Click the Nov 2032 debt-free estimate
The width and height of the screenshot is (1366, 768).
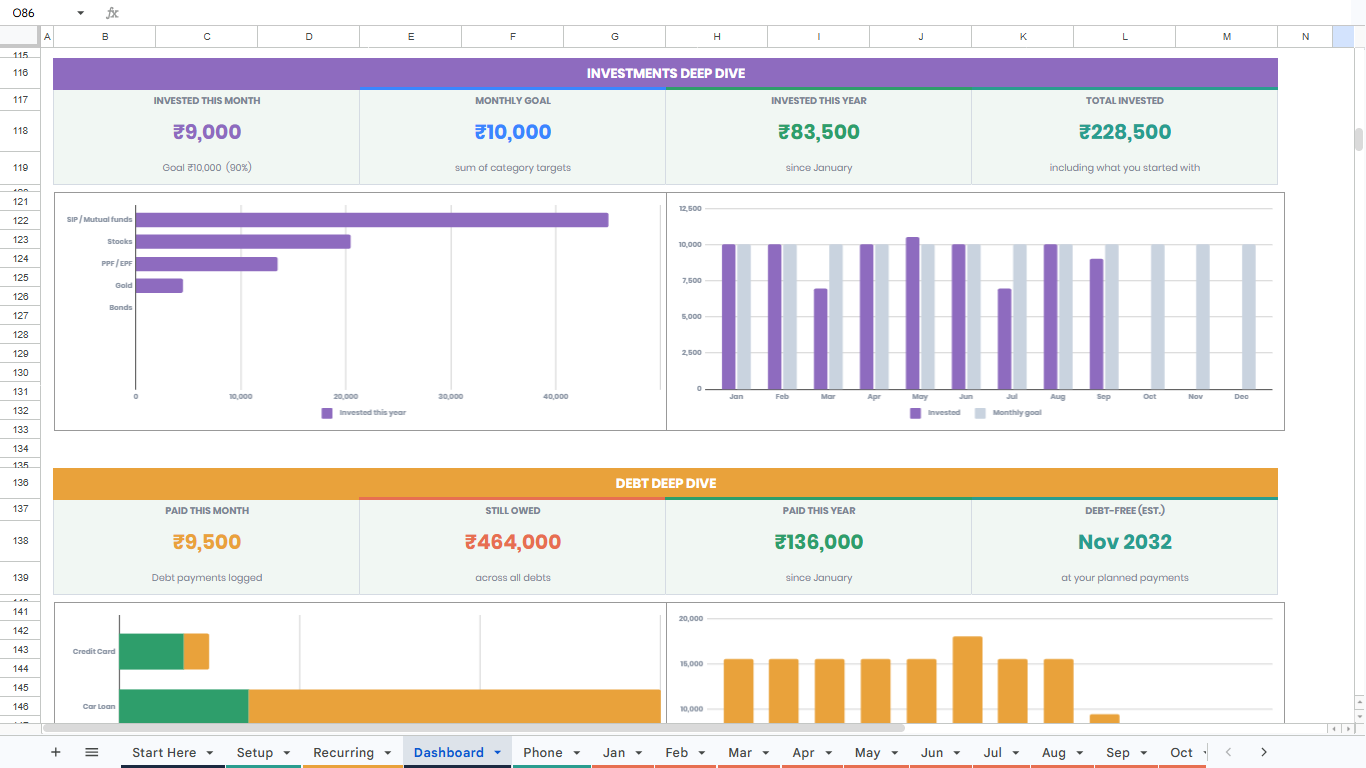pos(1125,542)
